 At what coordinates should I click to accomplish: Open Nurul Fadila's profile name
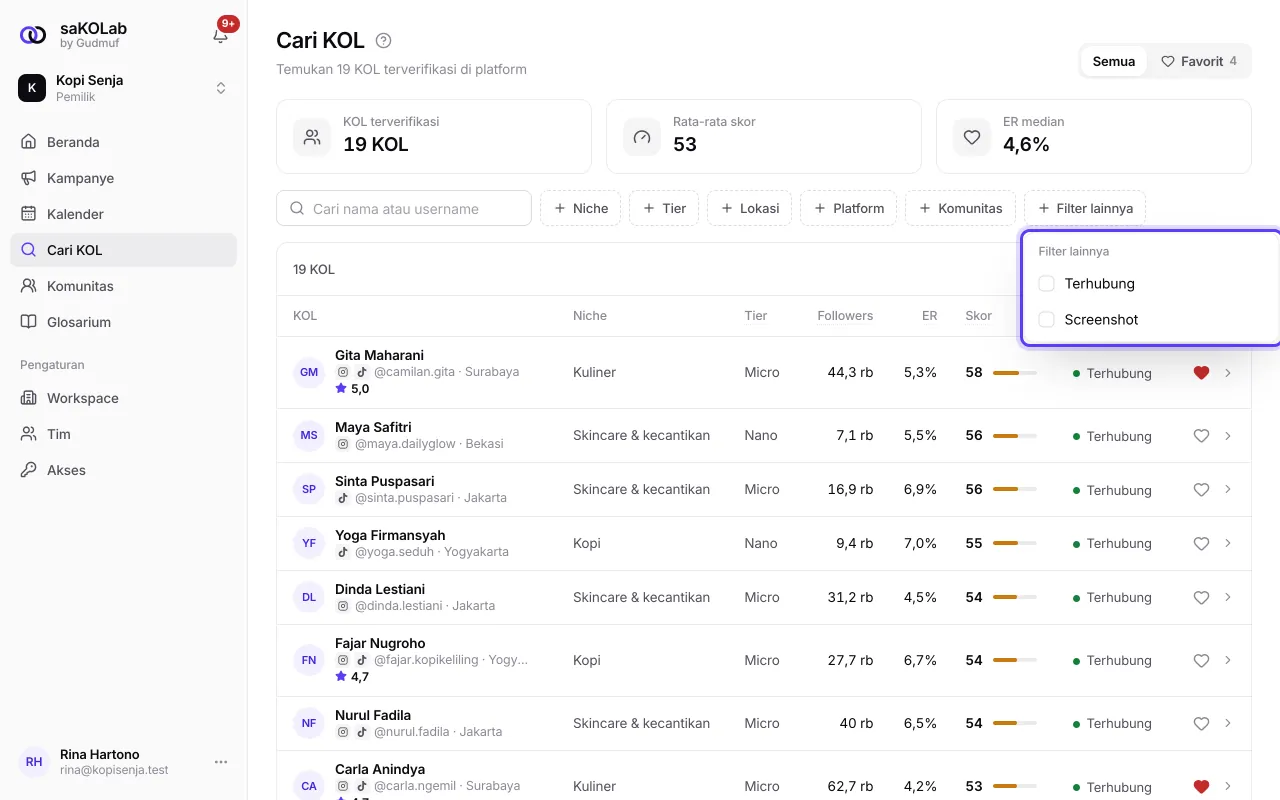(x=373, y=715)
